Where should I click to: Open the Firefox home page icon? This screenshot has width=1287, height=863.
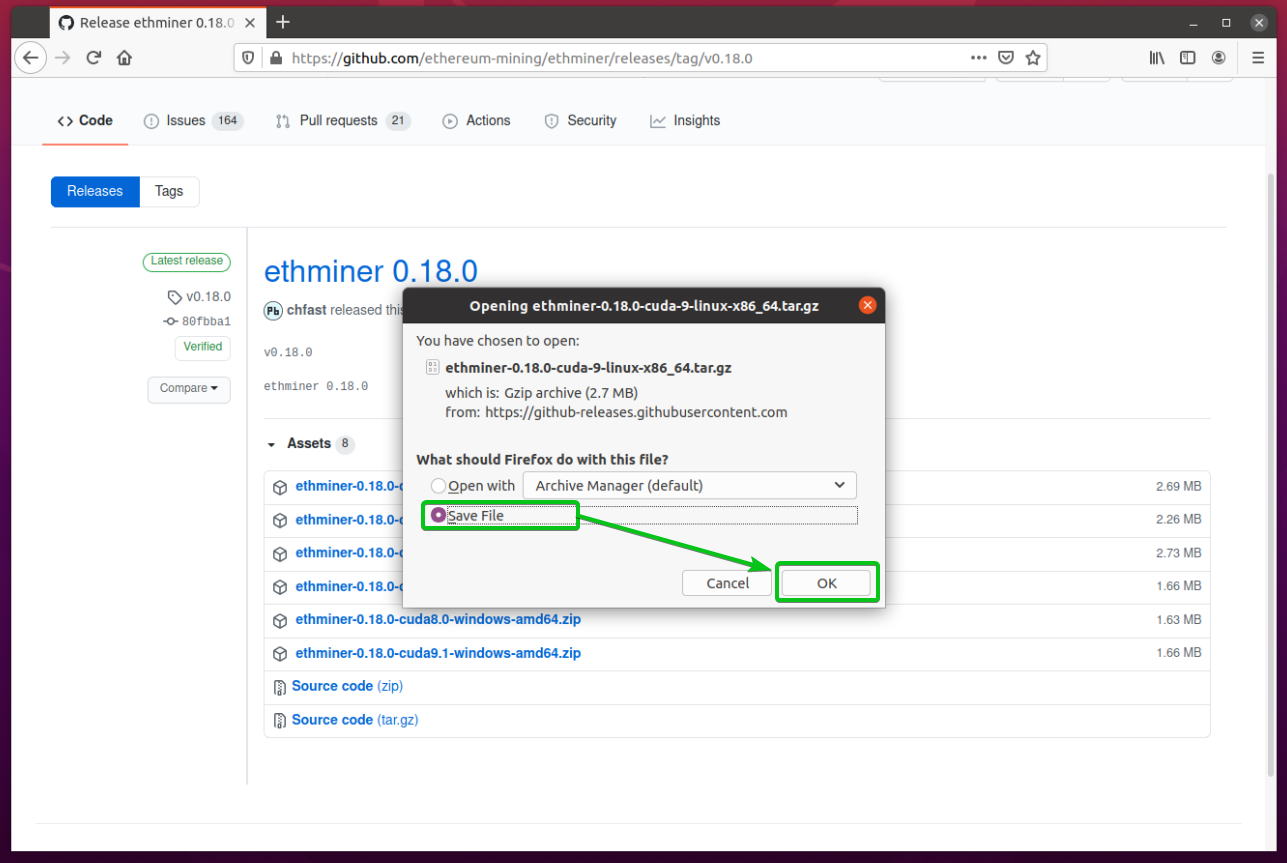[124, 58]
